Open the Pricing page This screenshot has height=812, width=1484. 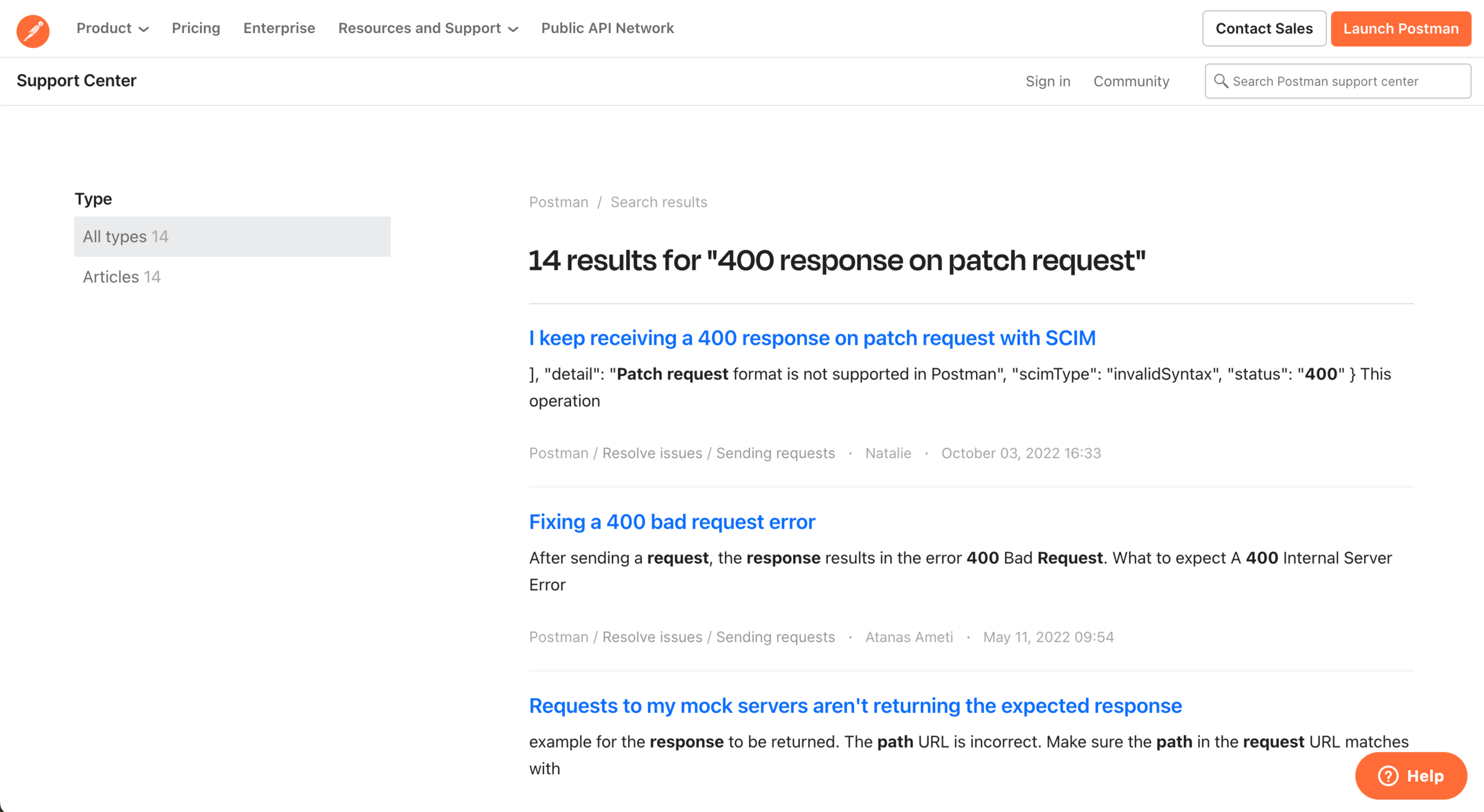[196, 28]
